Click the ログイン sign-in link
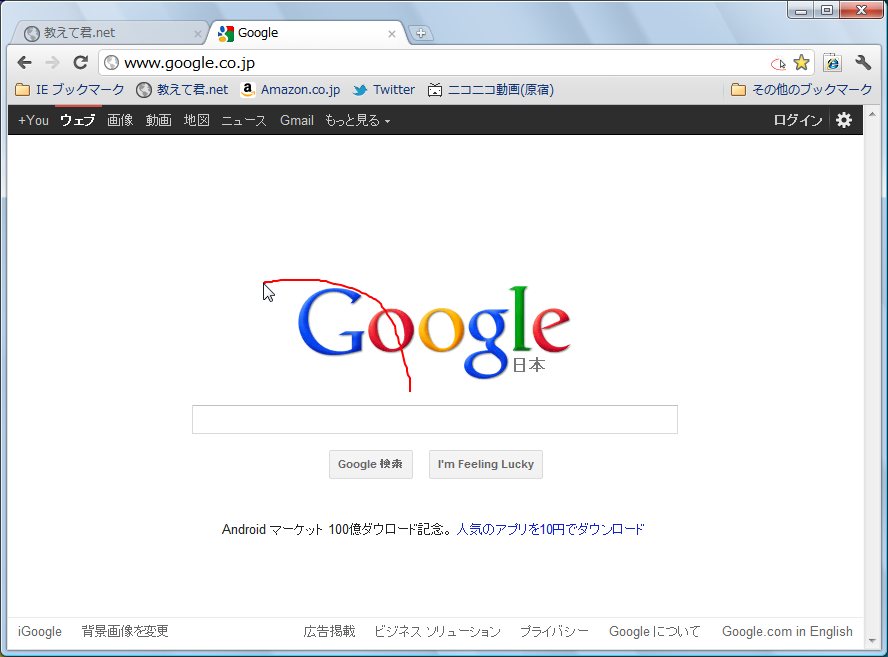Screen dimensions: 888x657 pyautogui.click(x=798, y=120)
